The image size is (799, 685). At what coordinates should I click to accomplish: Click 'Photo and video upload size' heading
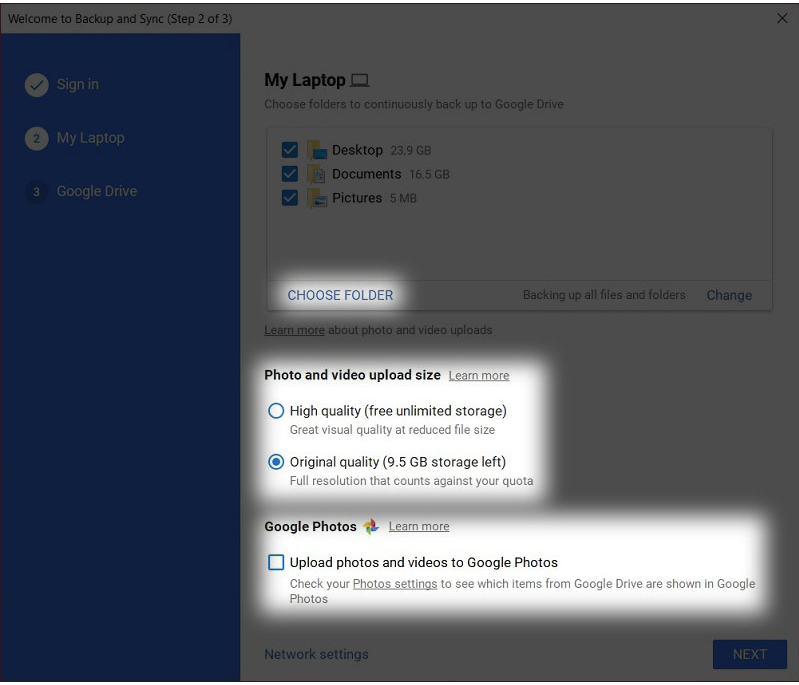[x=352, y=375]
